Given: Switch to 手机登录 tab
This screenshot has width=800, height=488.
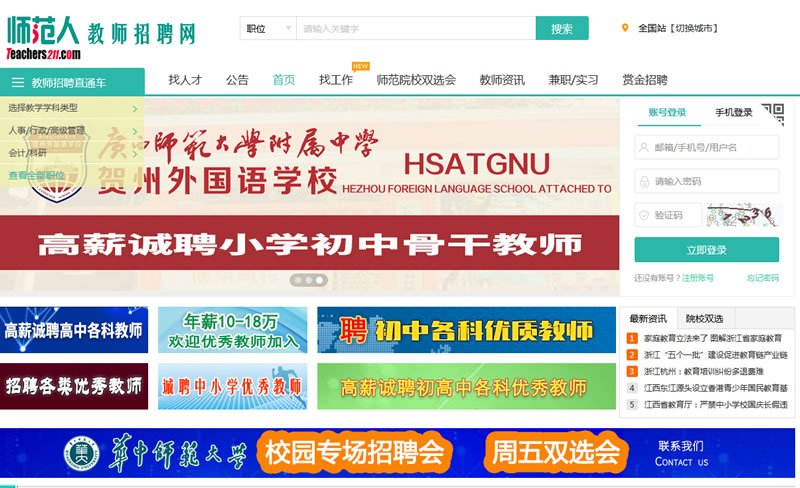Looking at the screenshot, I should (x=734, y=113).
